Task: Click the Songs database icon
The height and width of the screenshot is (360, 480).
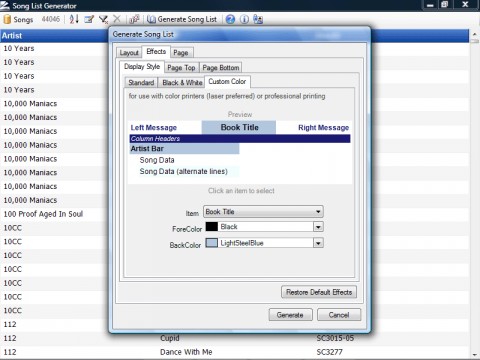Action: (7, 19)
